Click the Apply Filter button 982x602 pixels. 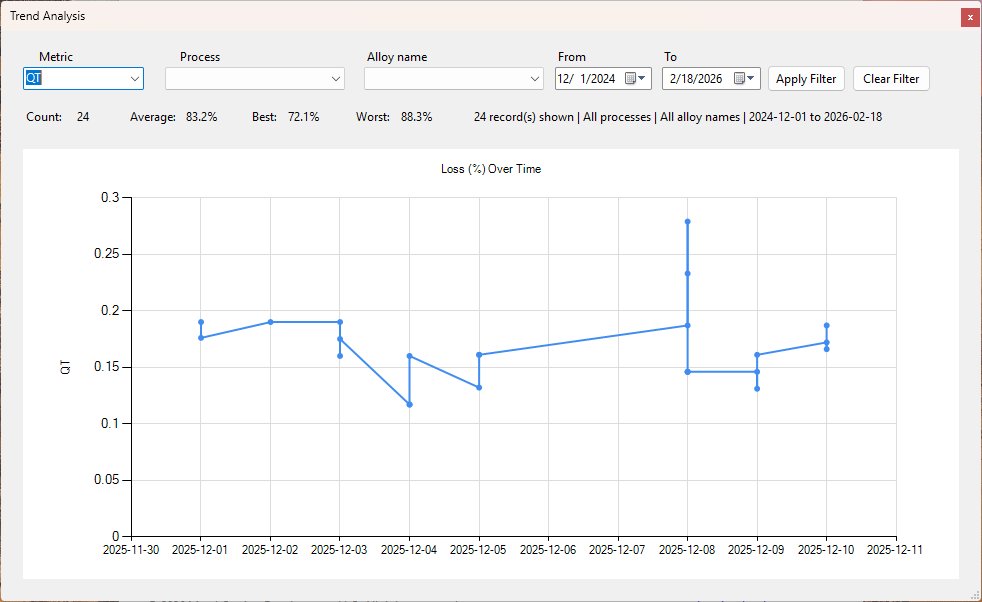[x=806, y=79]
